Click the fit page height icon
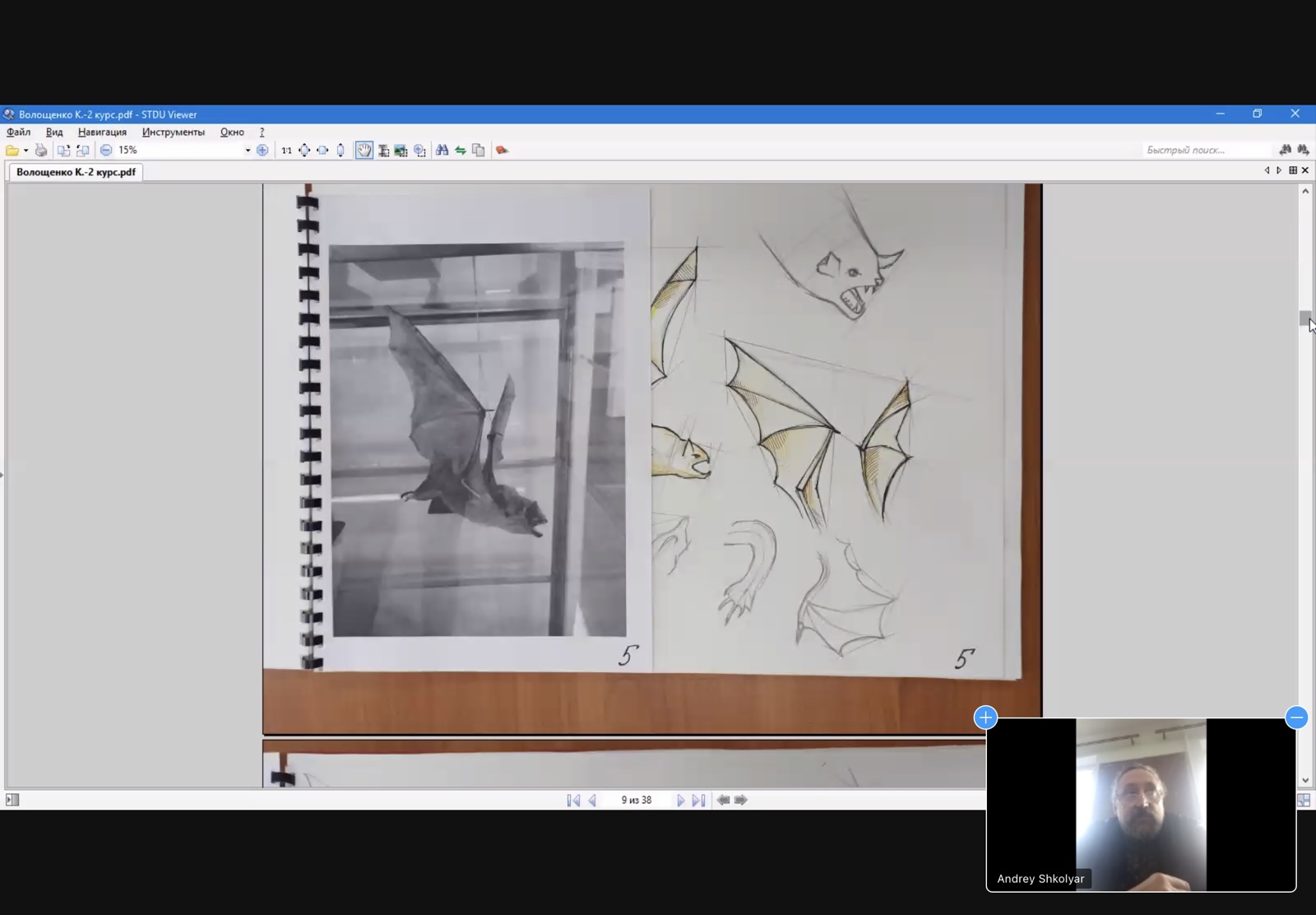Screen dimensions: 1316x915 [341, 151]
